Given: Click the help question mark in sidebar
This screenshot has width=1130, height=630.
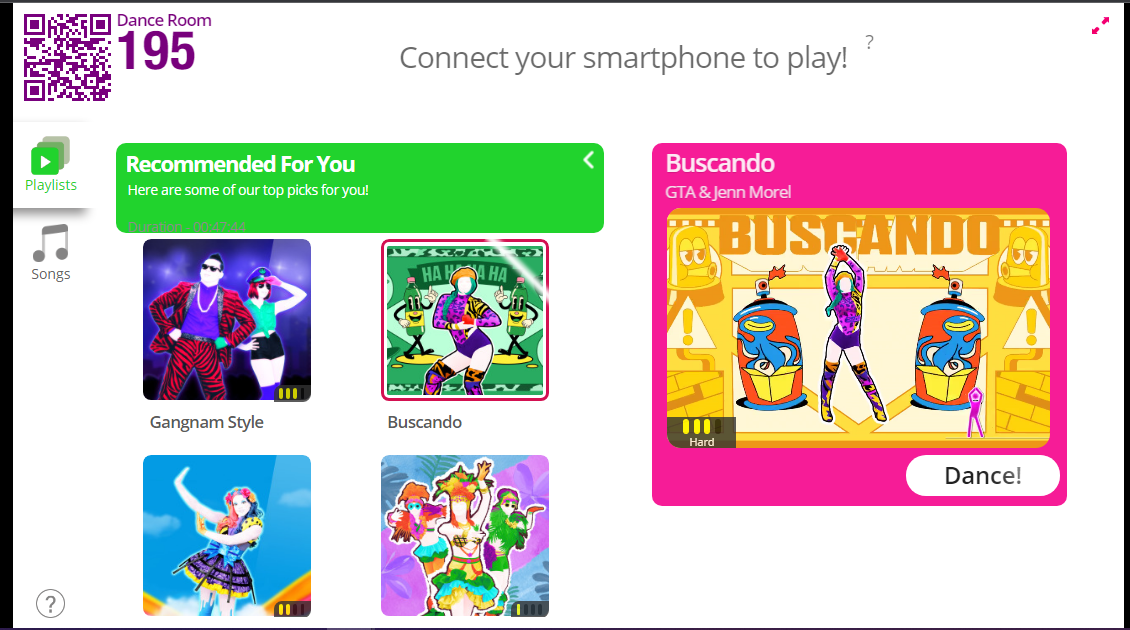Looking at the screenshot, I should [x=50, y=604].
